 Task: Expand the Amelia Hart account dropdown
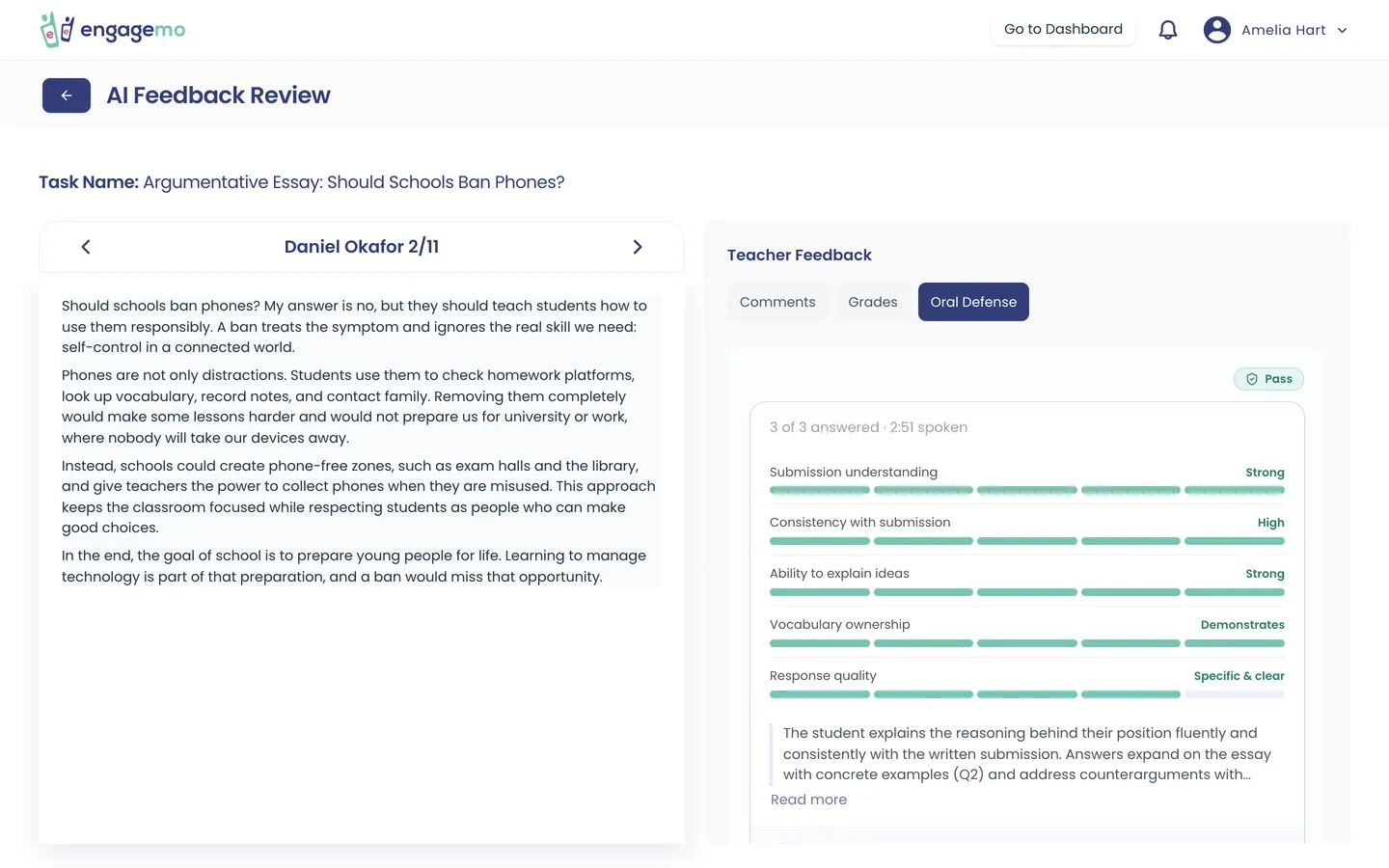point(1342,30)
